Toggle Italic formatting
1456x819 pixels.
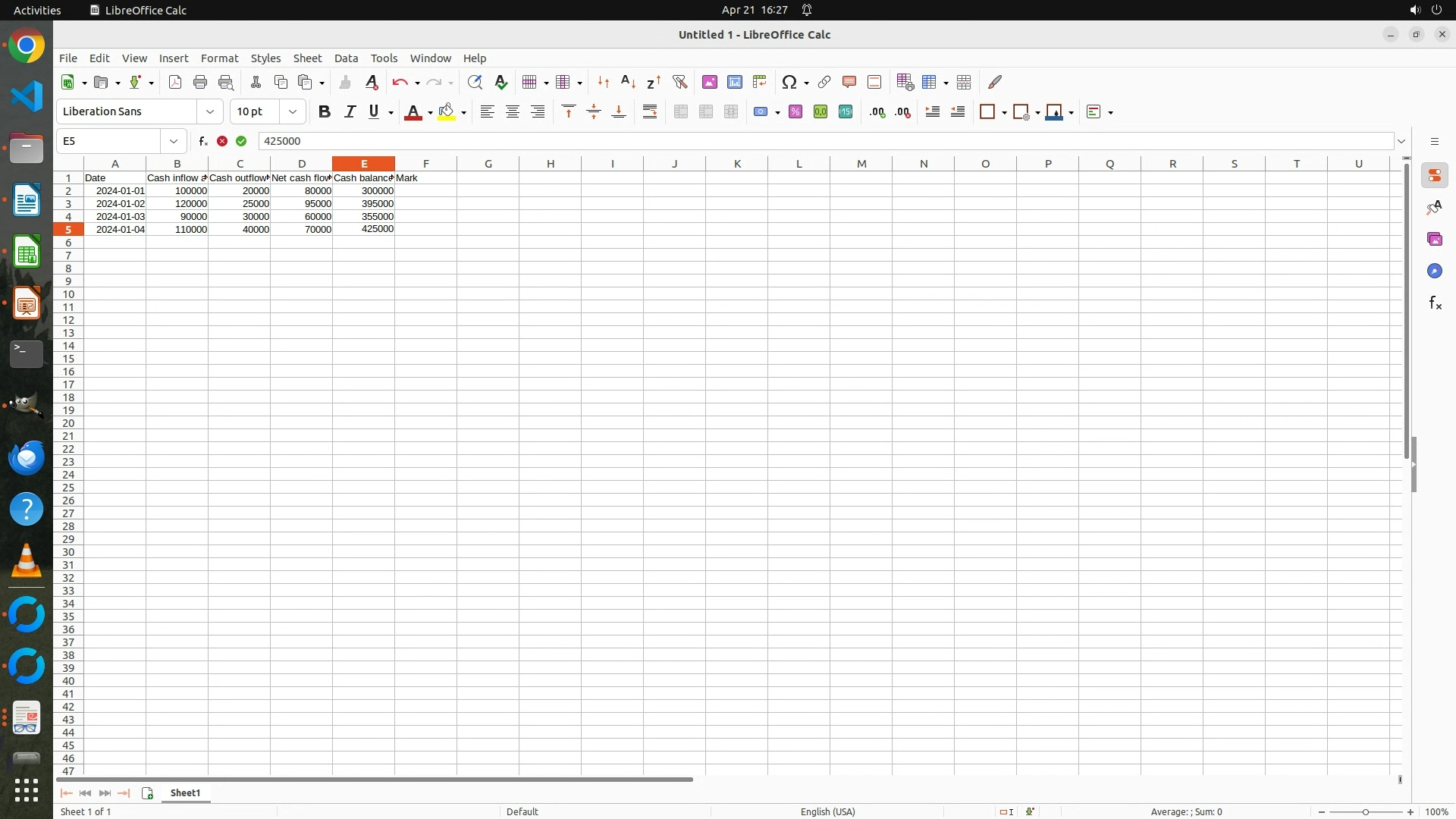point(350,112)
